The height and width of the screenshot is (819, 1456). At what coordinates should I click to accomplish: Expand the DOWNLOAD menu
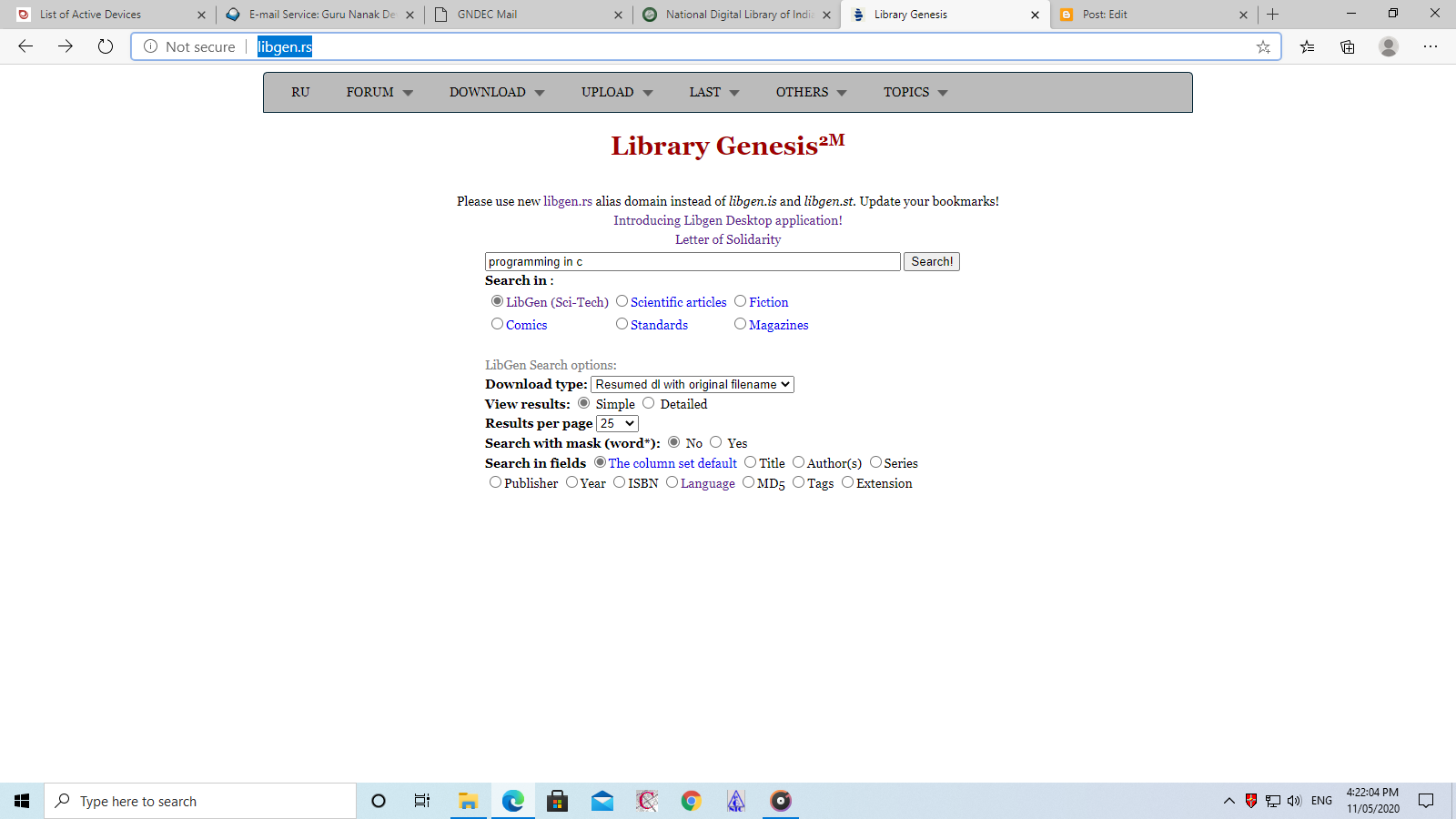497,93
